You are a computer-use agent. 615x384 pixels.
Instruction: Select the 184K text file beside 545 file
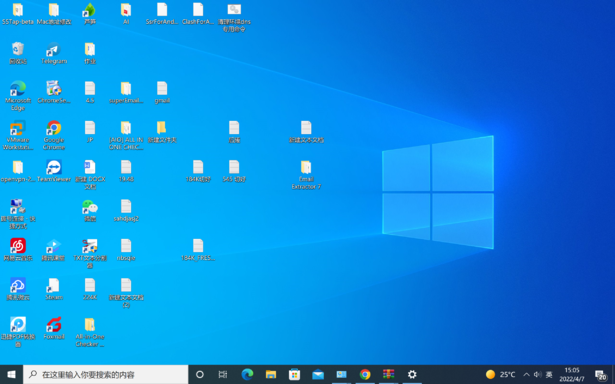coord(198,171)
